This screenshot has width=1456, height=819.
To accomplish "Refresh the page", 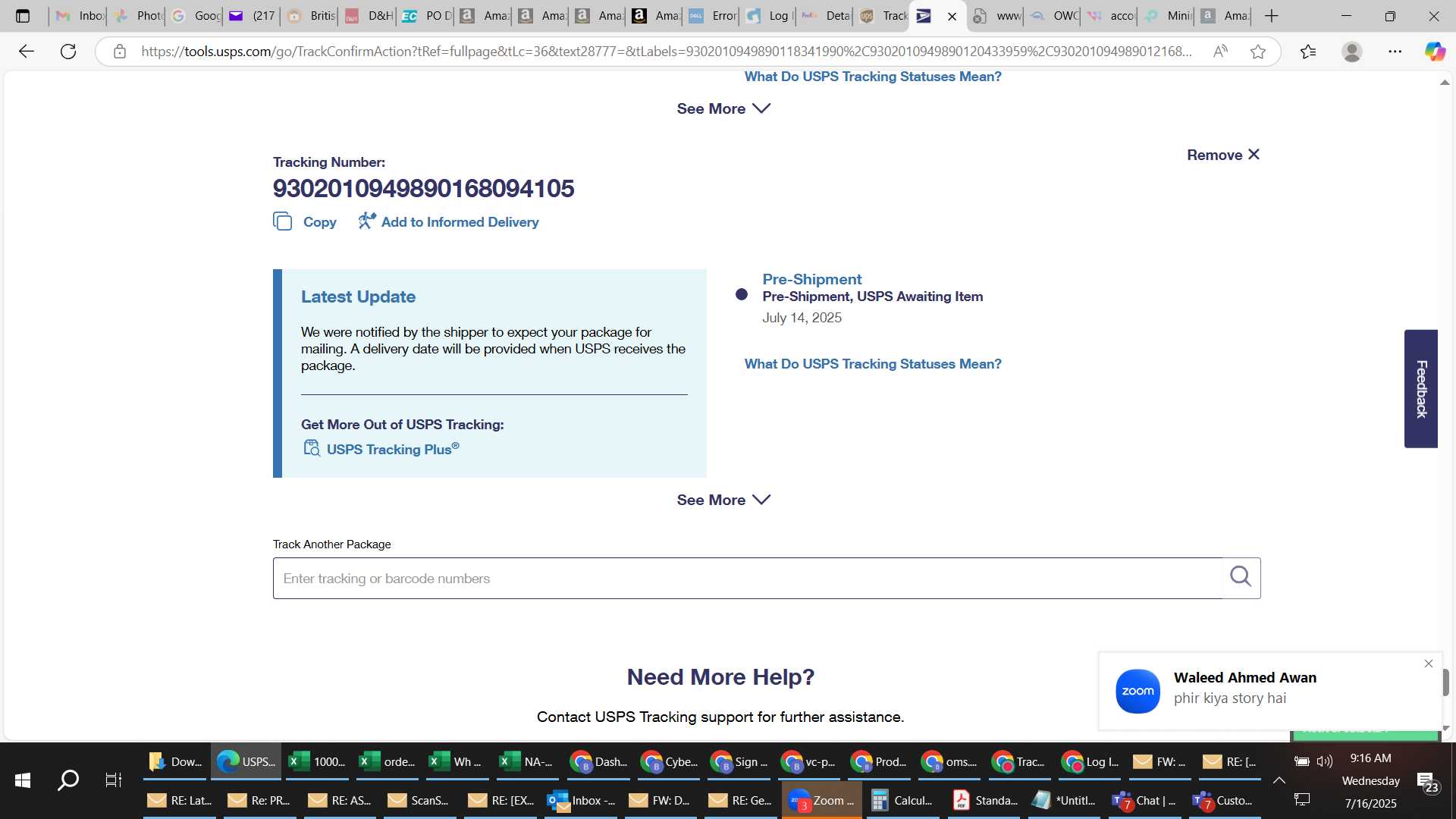I will coord(68,52).
